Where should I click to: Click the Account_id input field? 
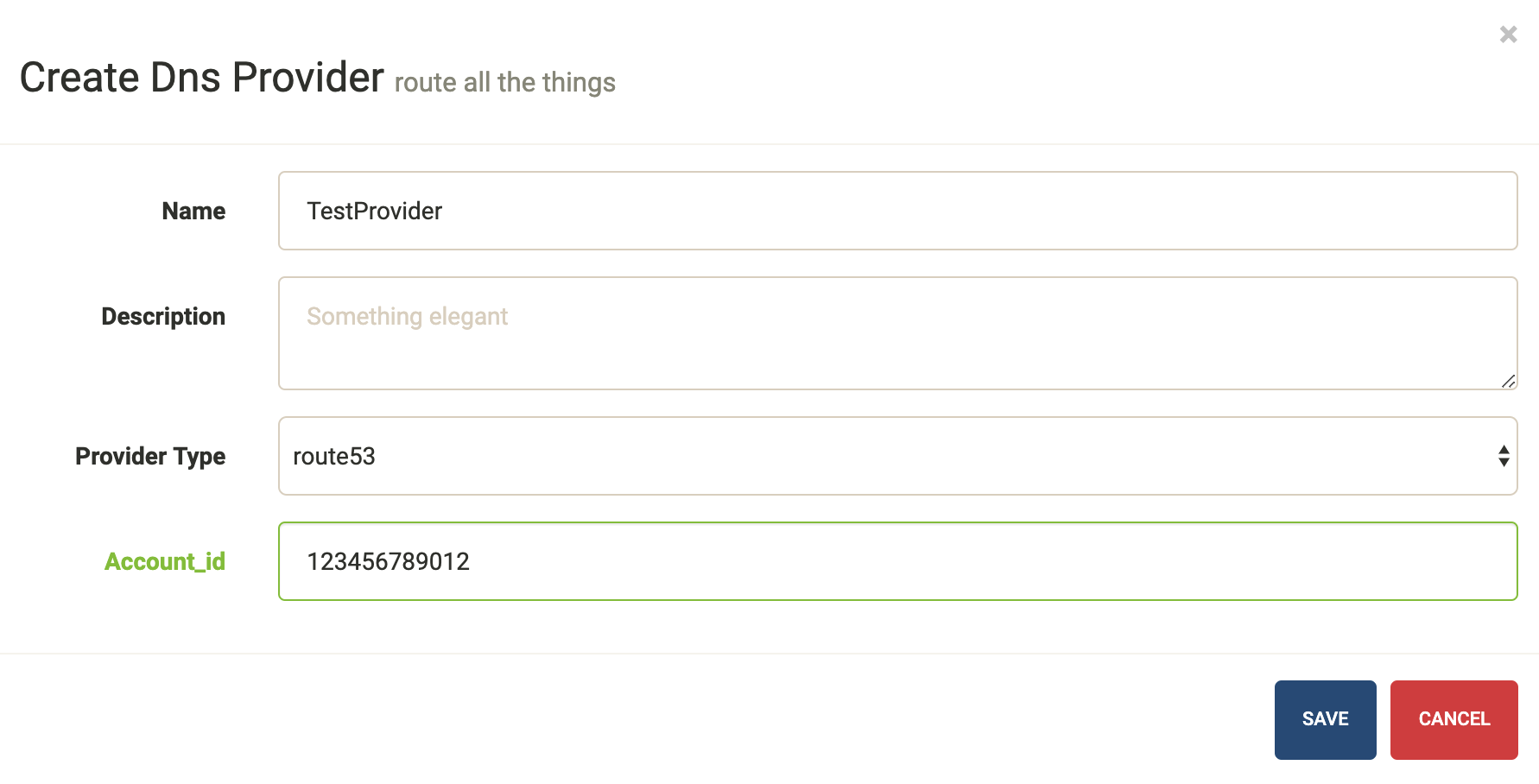point(777,561)
